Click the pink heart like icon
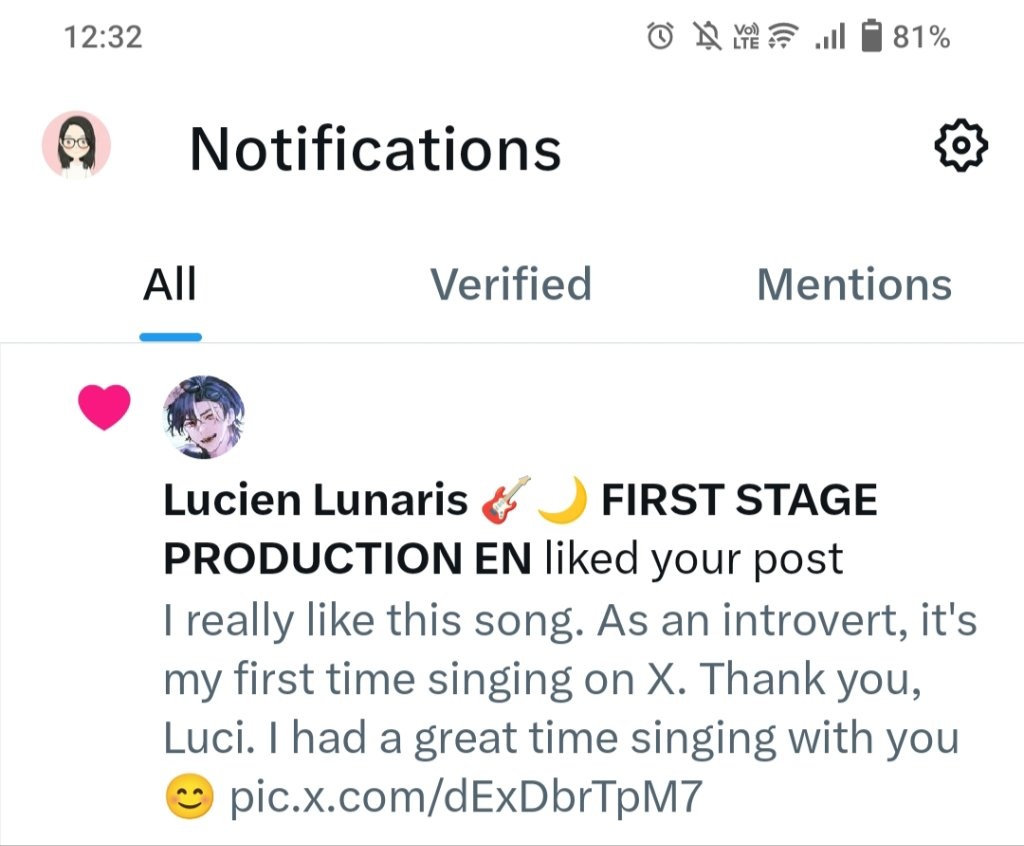Image resolution: width=1024 pixels, height=846 pixels. [104, 408]
